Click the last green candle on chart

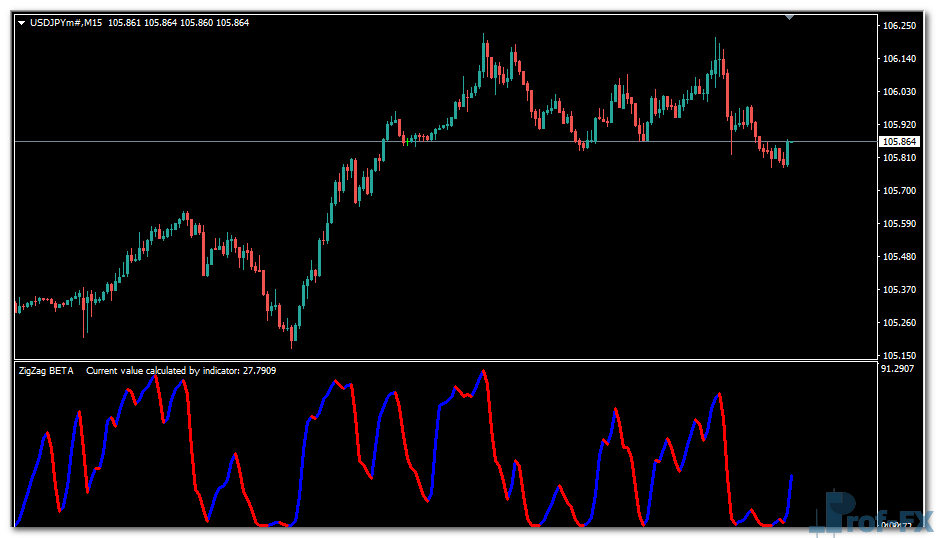pyautogui.click(x=788, y=152)
